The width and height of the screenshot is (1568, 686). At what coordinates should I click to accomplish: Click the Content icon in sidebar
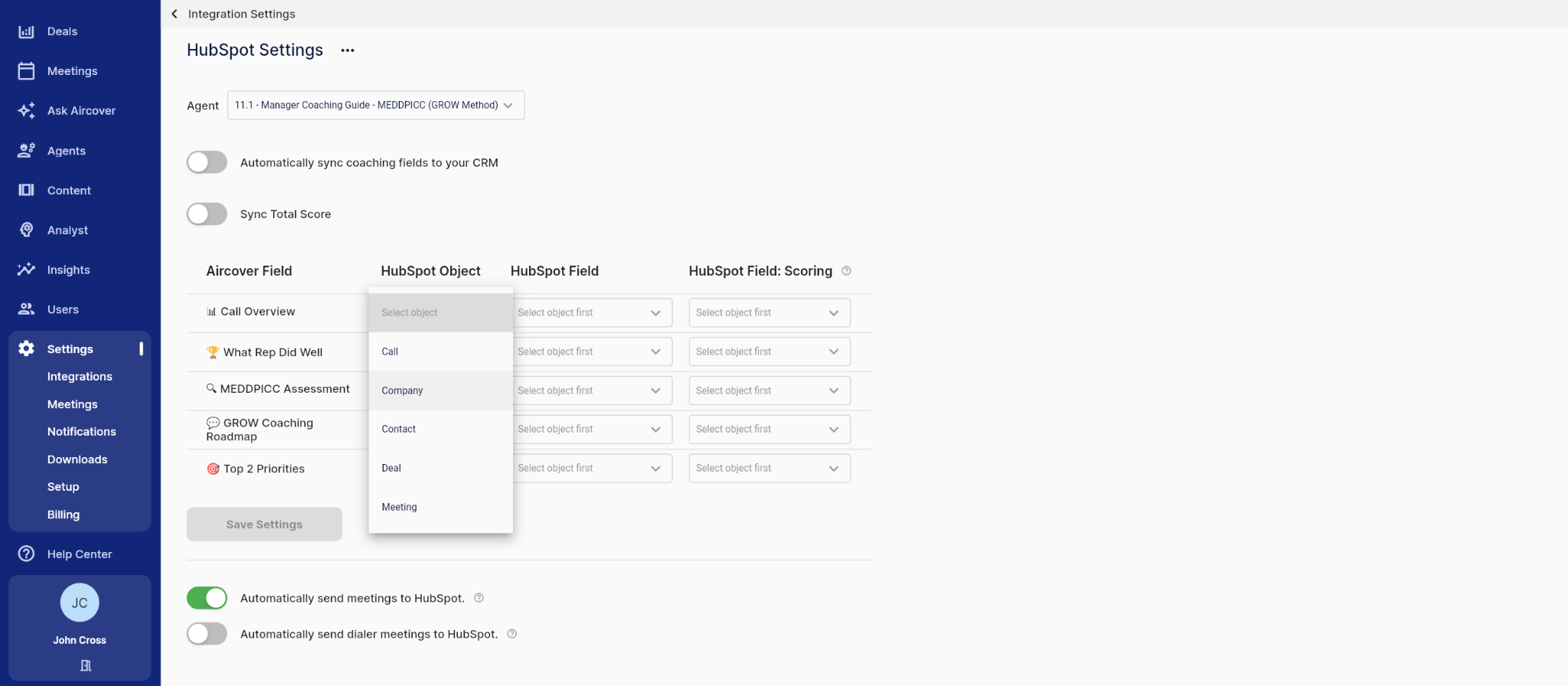tap(26, 190)
